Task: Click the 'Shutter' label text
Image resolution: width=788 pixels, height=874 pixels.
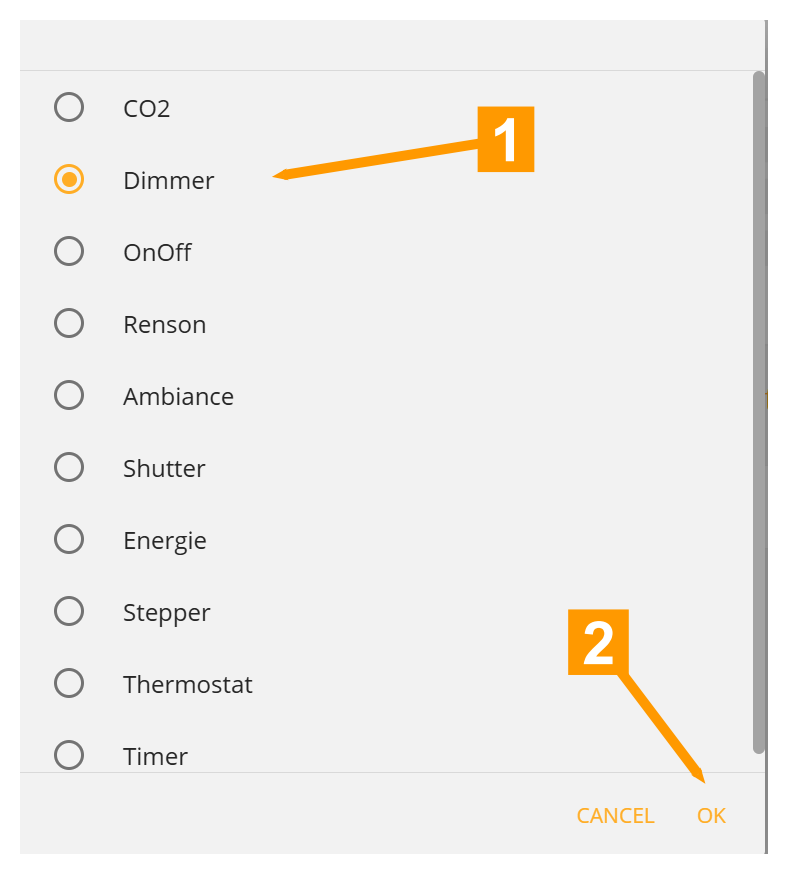Action: (164, 469)
